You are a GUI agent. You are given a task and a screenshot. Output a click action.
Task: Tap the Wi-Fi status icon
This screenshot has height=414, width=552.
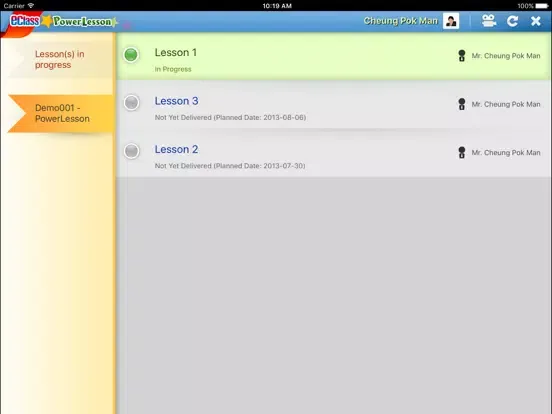[31, 6]
